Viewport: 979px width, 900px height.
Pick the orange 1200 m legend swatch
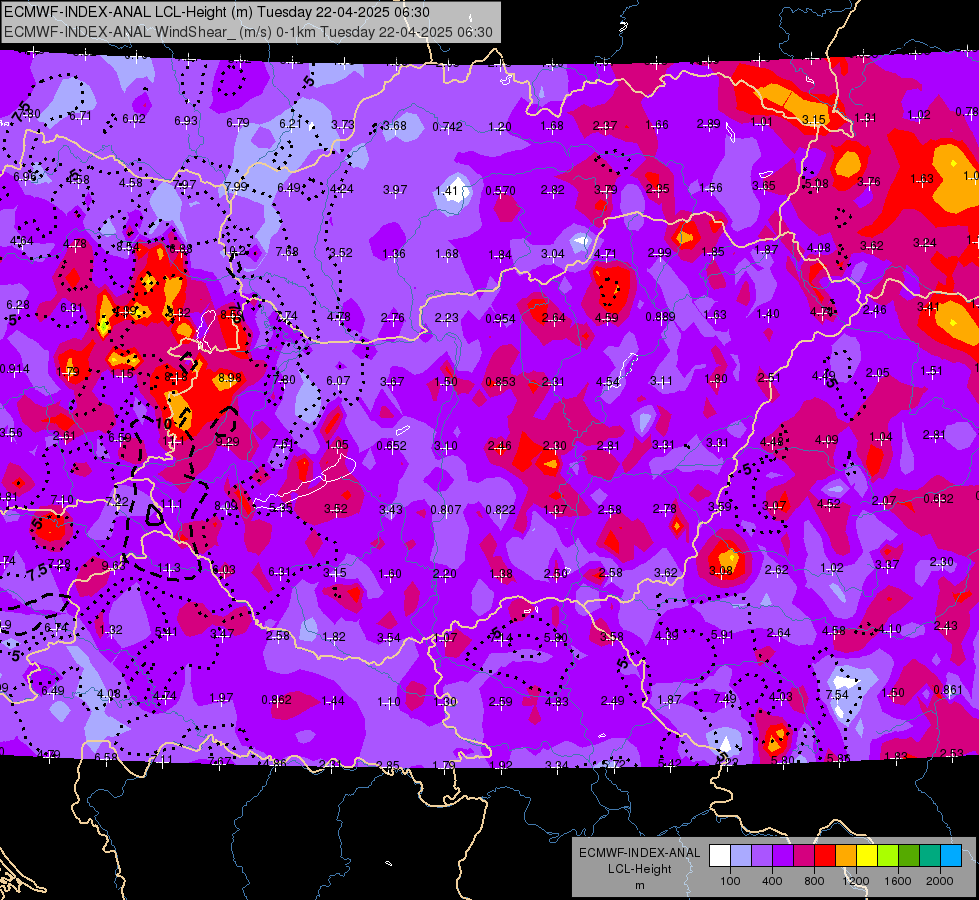coord(845,856)
